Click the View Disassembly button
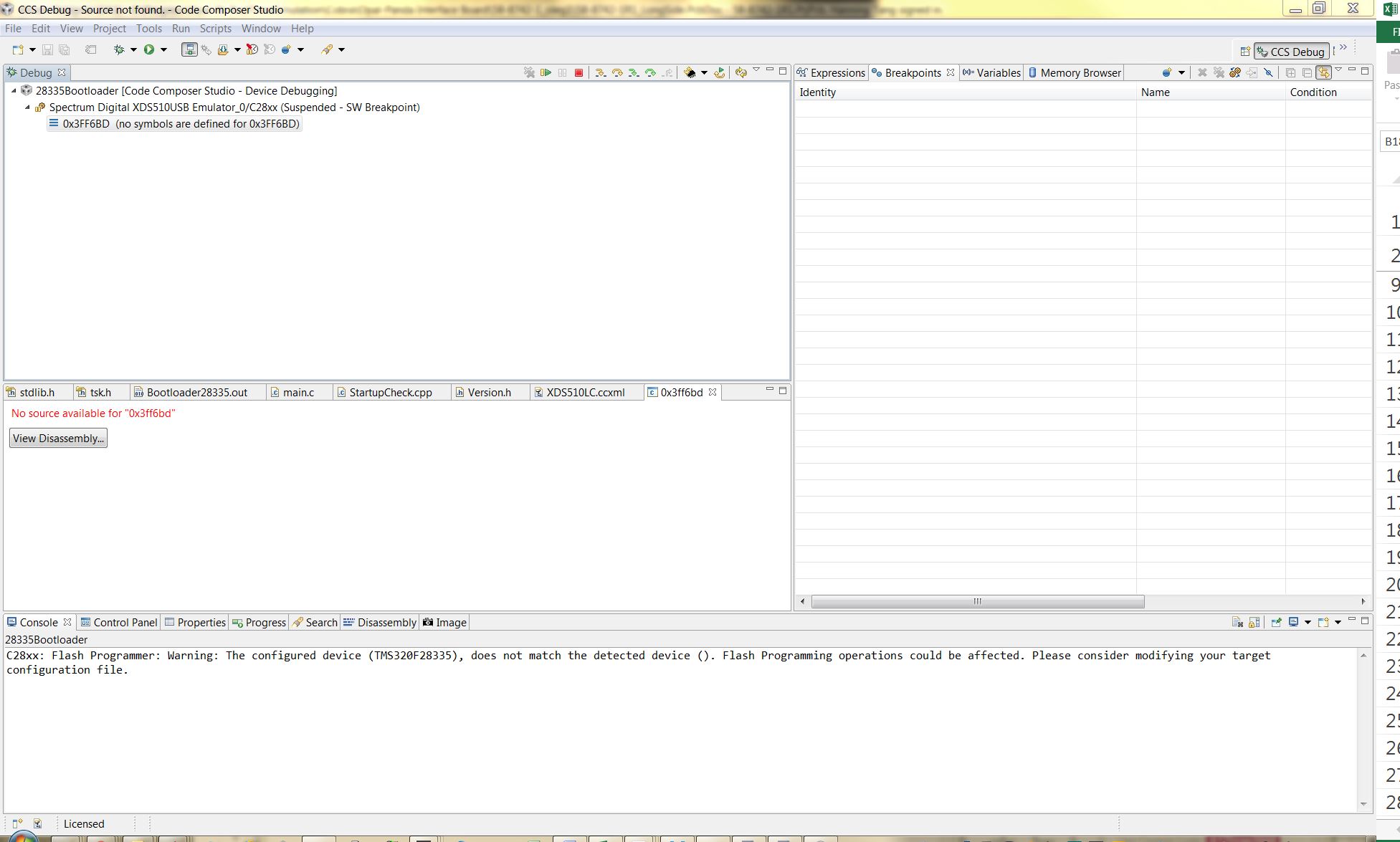The image size is (1400, 842). coord(58,439)
